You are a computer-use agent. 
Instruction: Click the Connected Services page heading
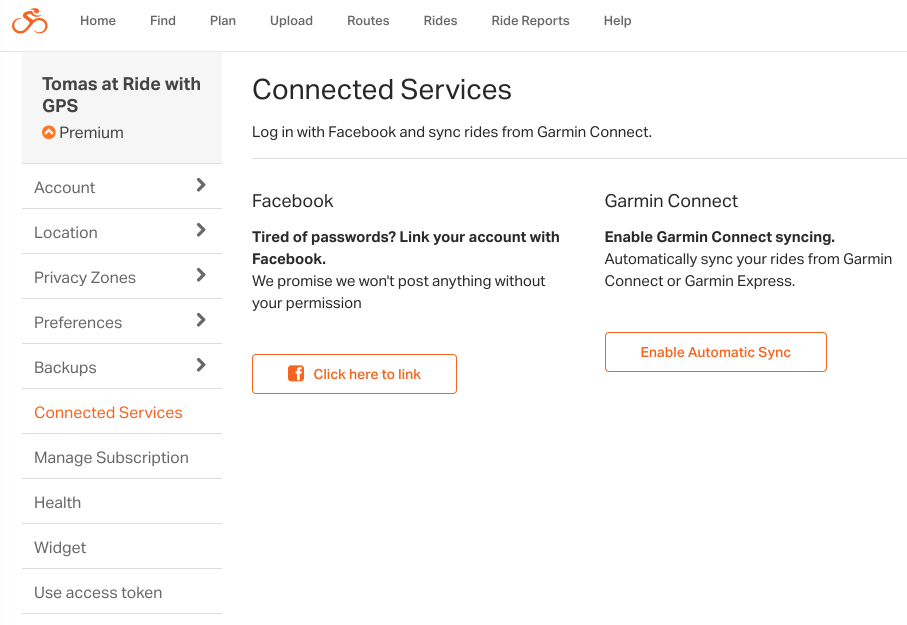(382, 90)
